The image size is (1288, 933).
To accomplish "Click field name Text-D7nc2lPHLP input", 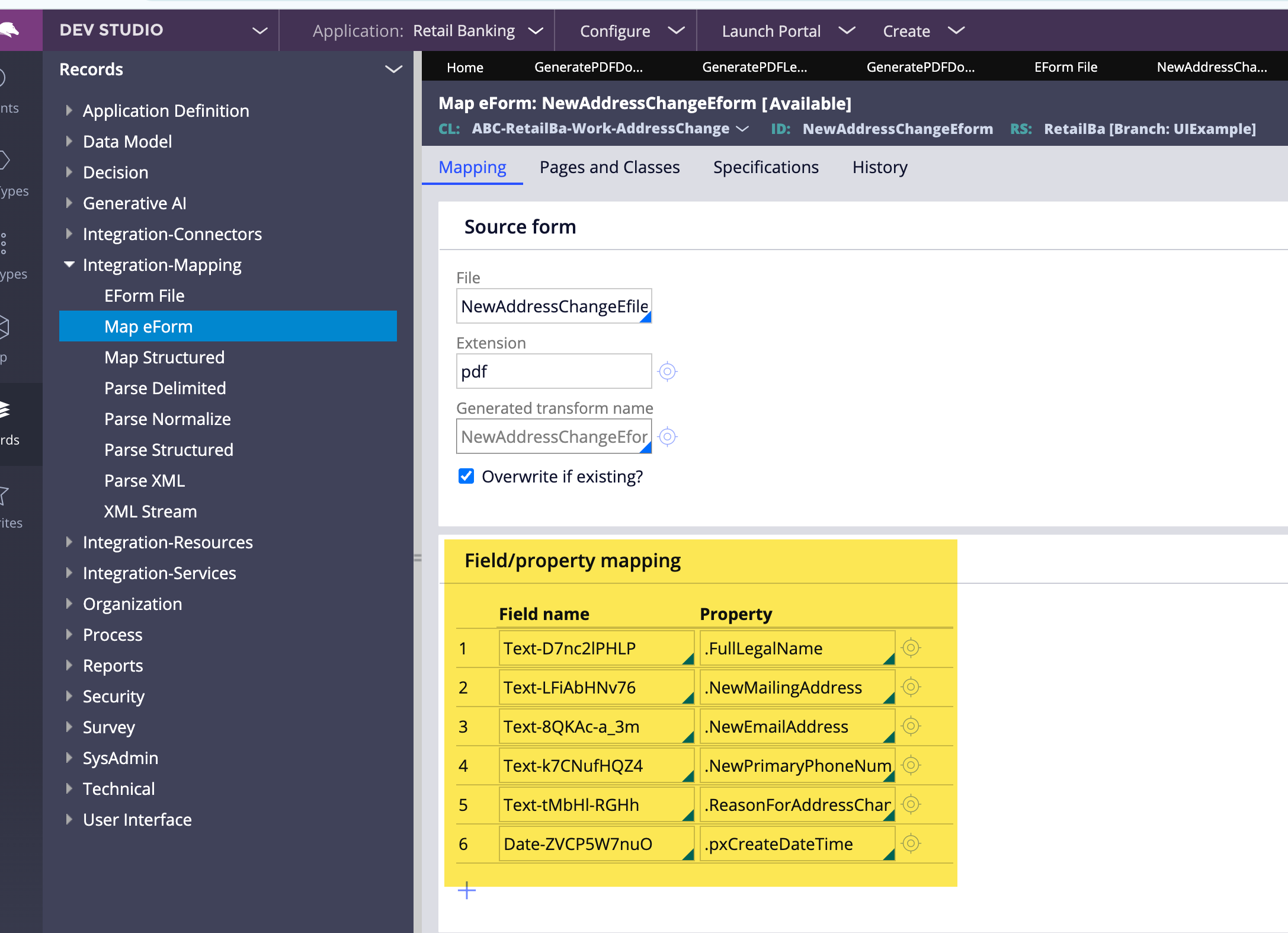I will tap(597, 648).
